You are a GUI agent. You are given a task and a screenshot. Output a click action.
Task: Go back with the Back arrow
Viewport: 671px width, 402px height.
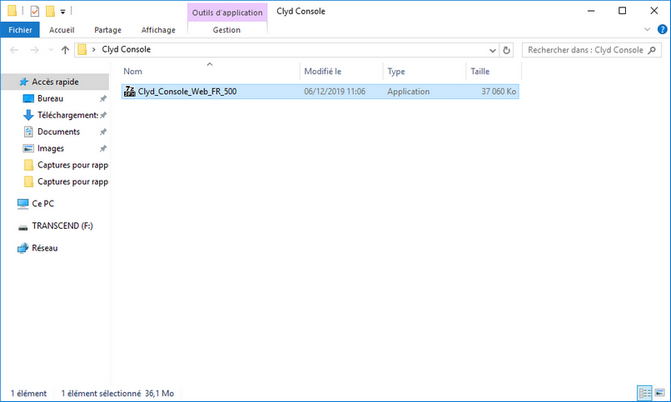coord(14,50)
